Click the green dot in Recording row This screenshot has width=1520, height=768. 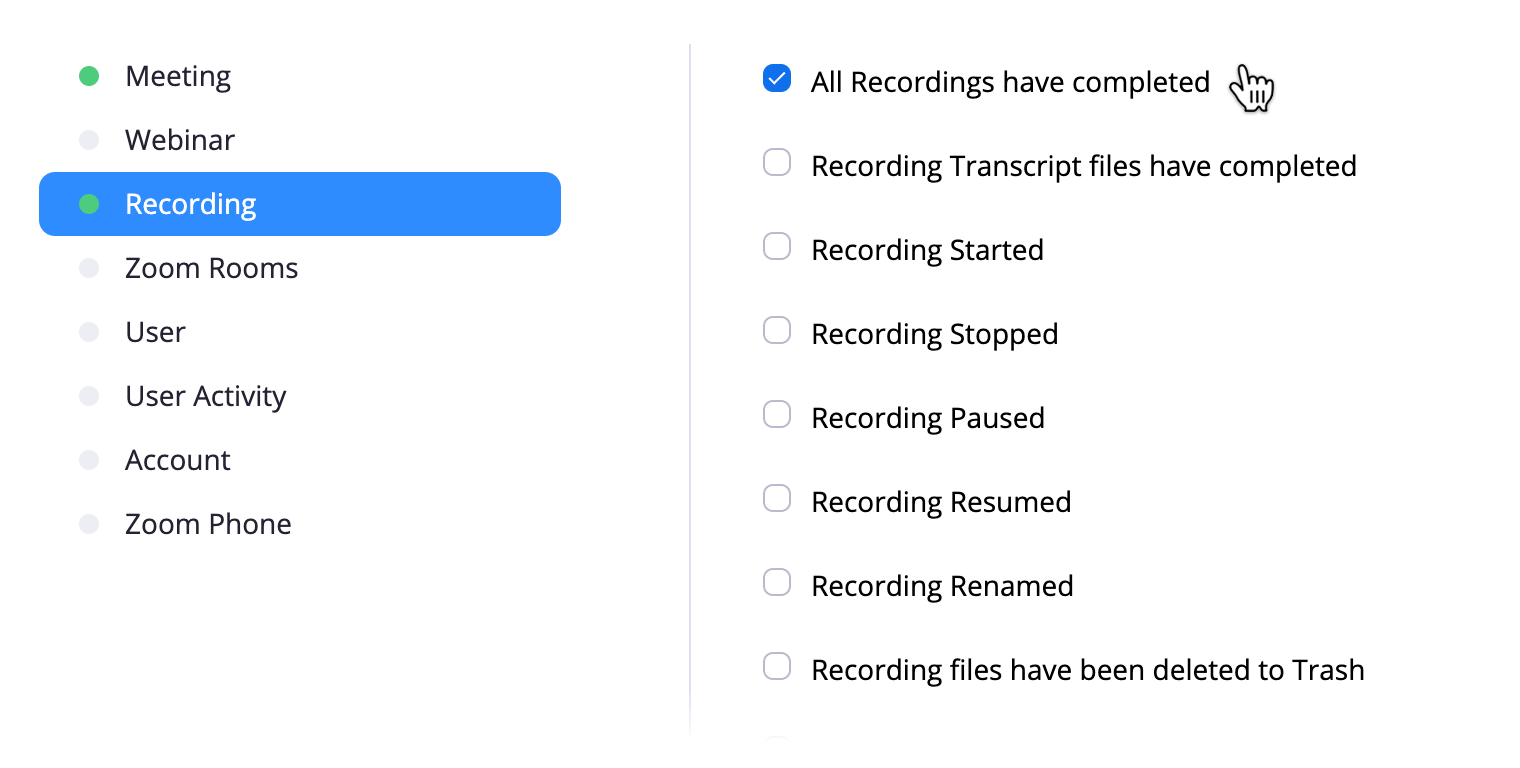(x=89, y=204)
